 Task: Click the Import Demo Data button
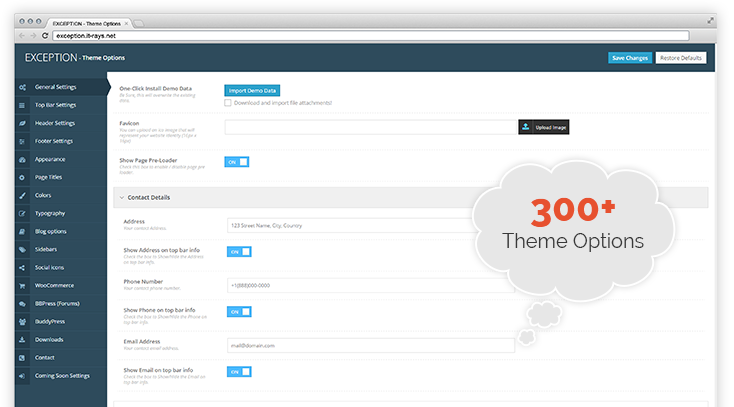pyautogui.click(x=252, y=90)
